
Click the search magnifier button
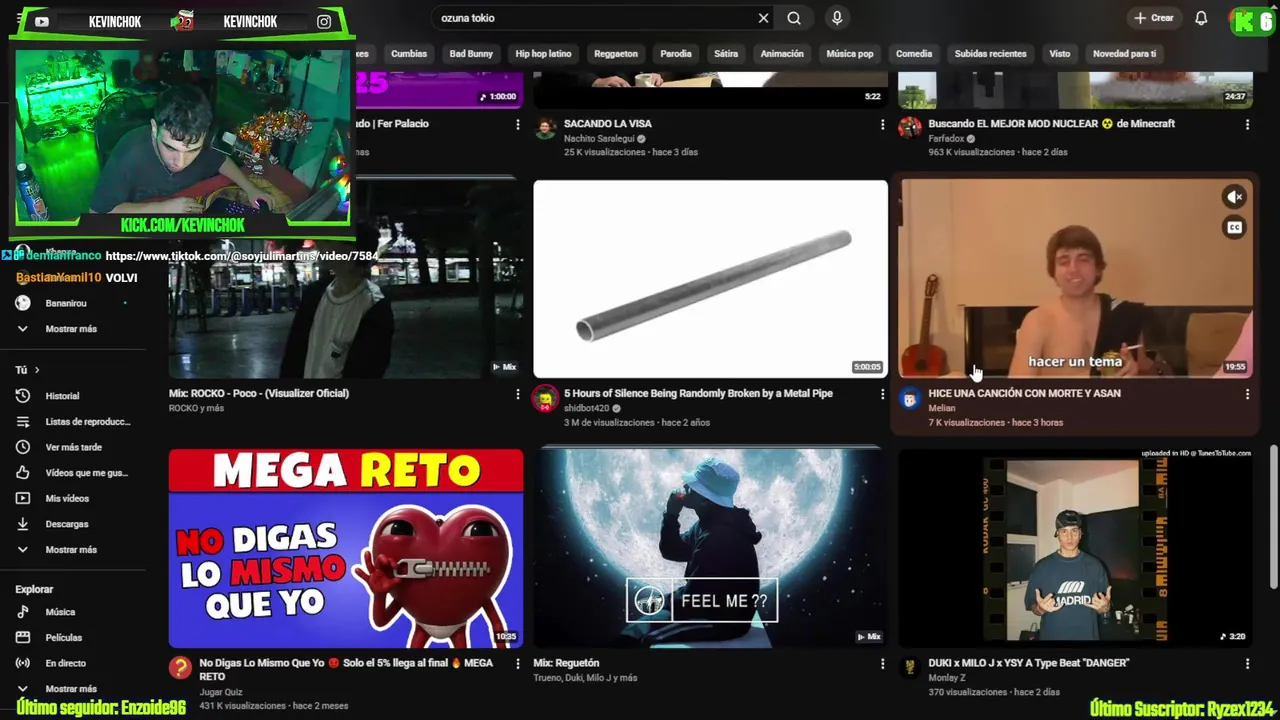794,18
